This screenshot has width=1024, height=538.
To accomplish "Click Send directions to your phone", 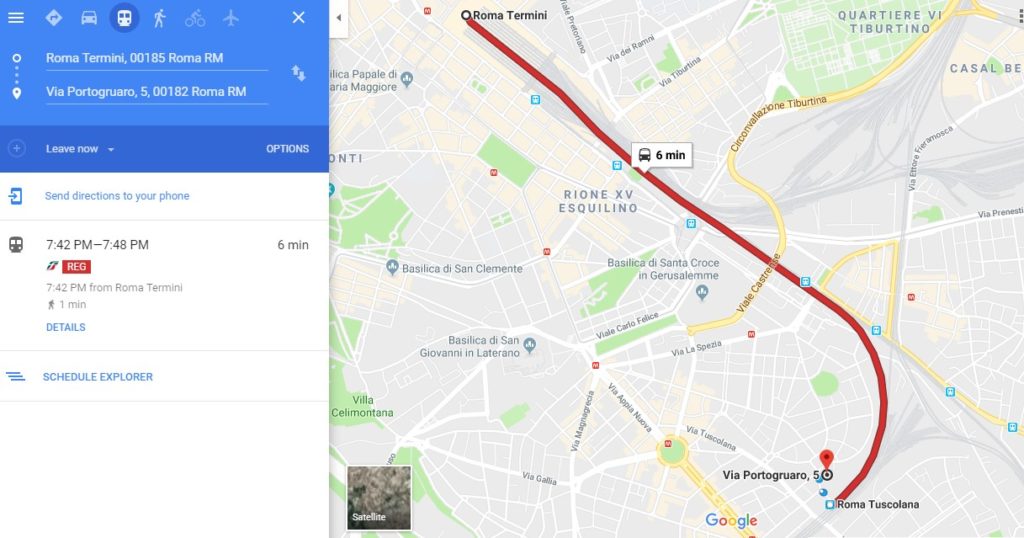I will [x=117, y=196].
